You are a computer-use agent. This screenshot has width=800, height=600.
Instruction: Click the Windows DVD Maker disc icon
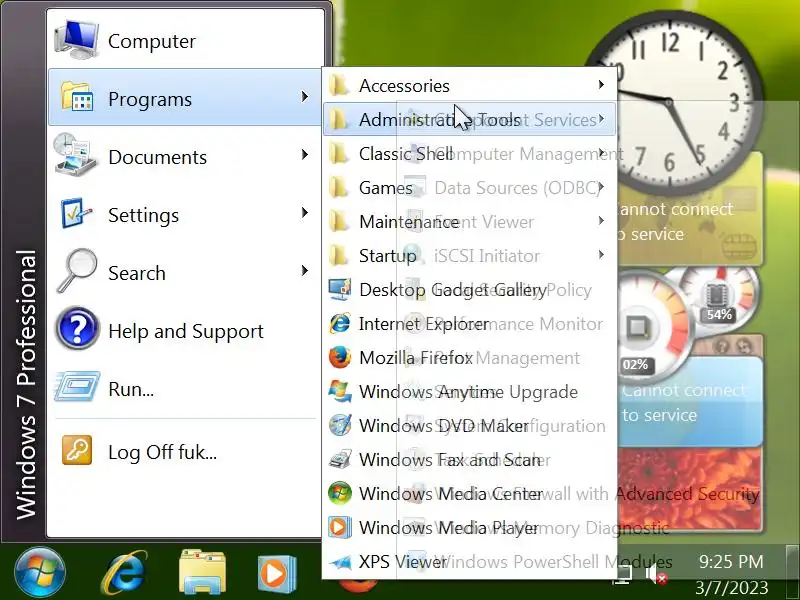pos(340,426)
